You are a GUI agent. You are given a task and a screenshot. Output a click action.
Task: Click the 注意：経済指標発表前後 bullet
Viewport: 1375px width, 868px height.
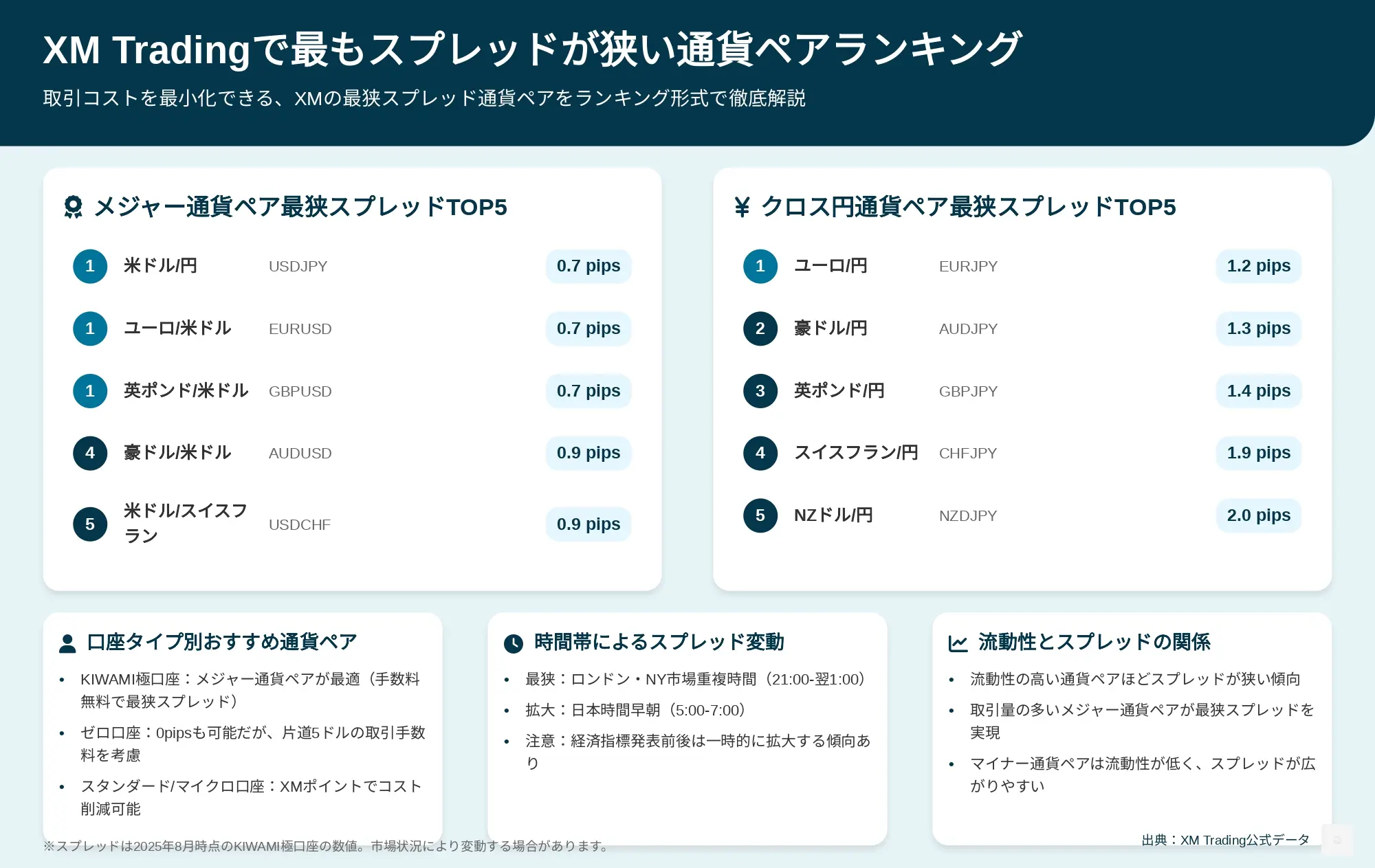698,752
